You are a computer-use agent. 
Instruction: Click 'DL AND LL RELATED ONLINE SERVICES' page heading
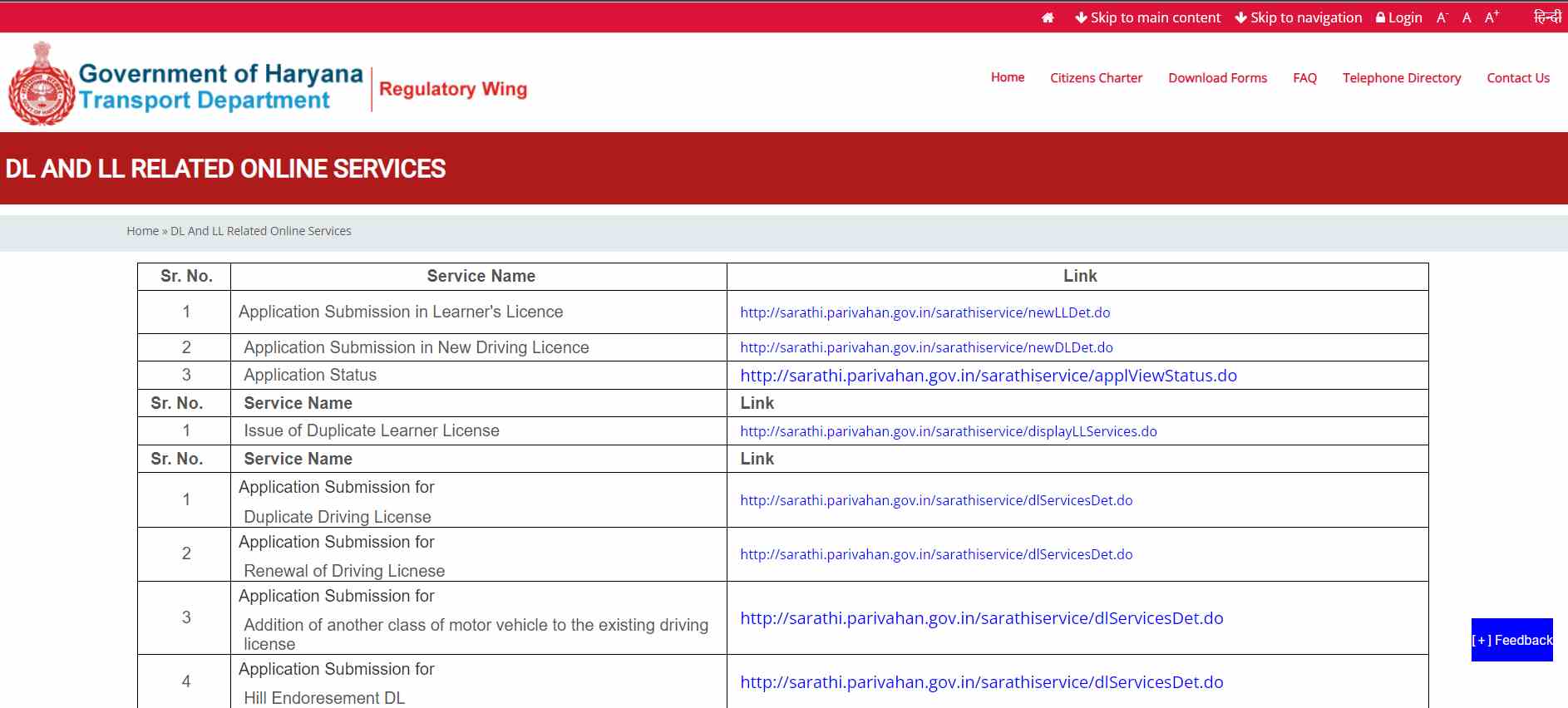(225, 169)
